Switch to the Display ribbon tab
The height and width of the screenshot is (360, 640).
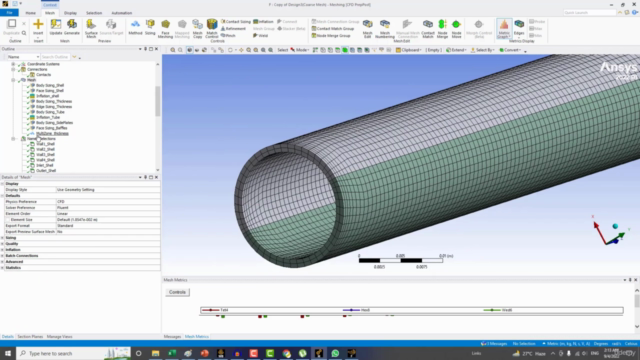(x=70, y=13)
